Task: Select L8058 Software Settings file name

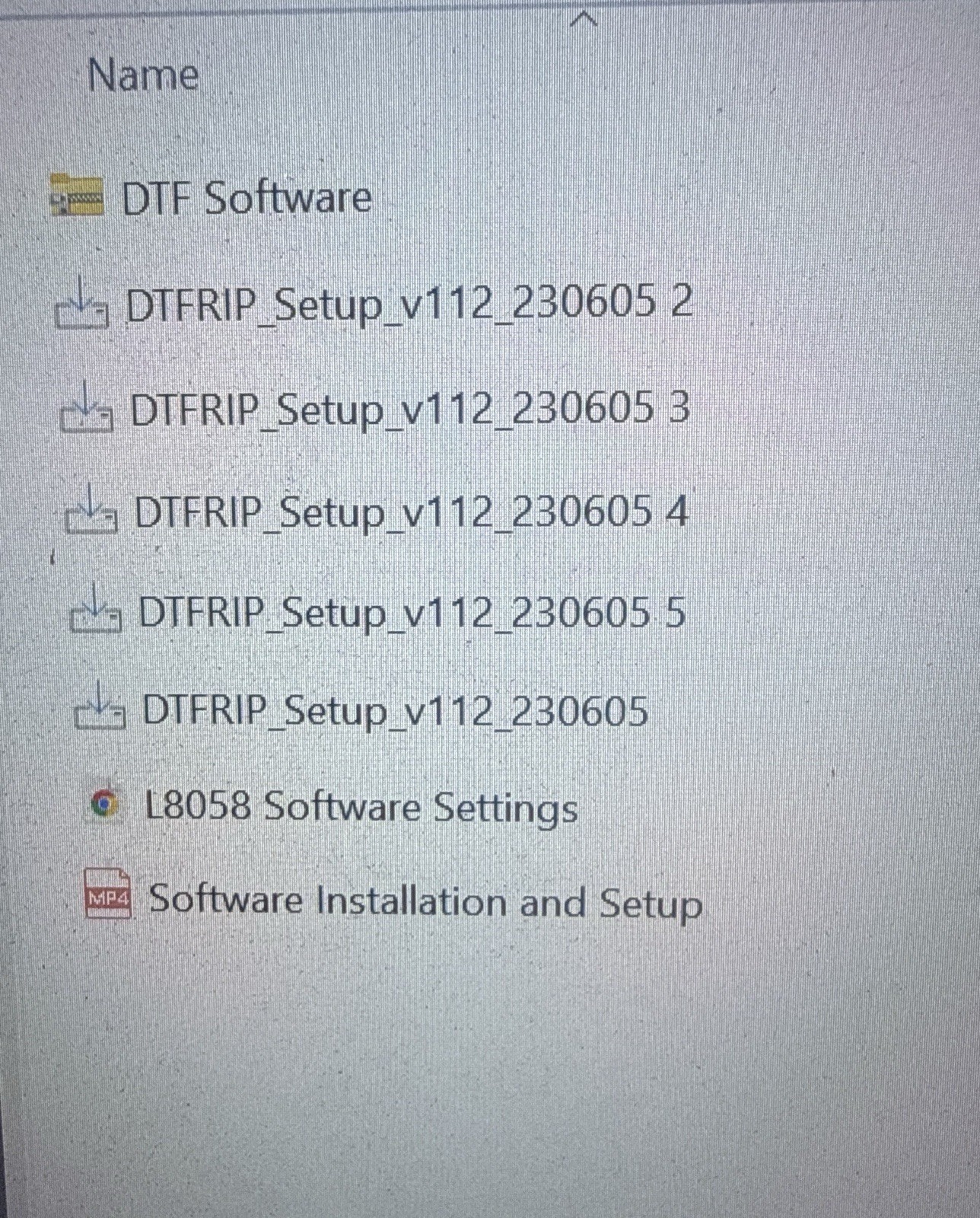Action: (361, 807)
